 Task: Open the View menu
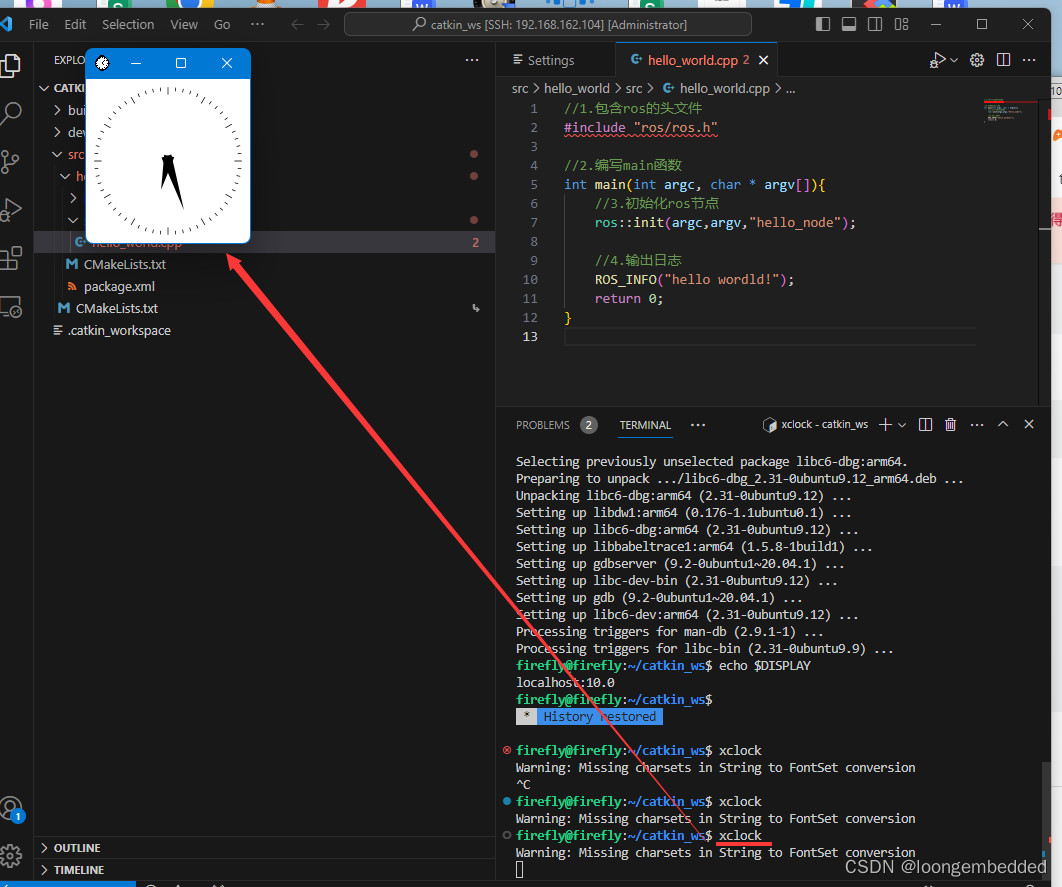(184, 24)
